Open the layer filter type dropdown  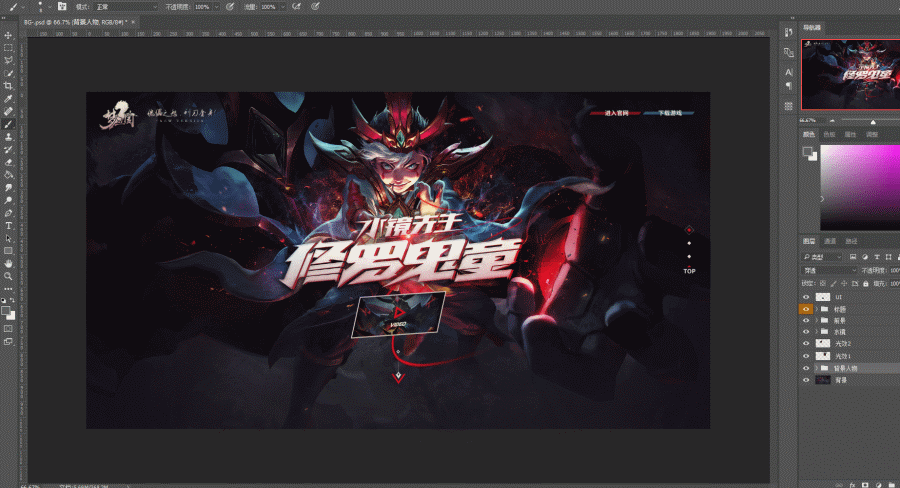pos(822,257)
